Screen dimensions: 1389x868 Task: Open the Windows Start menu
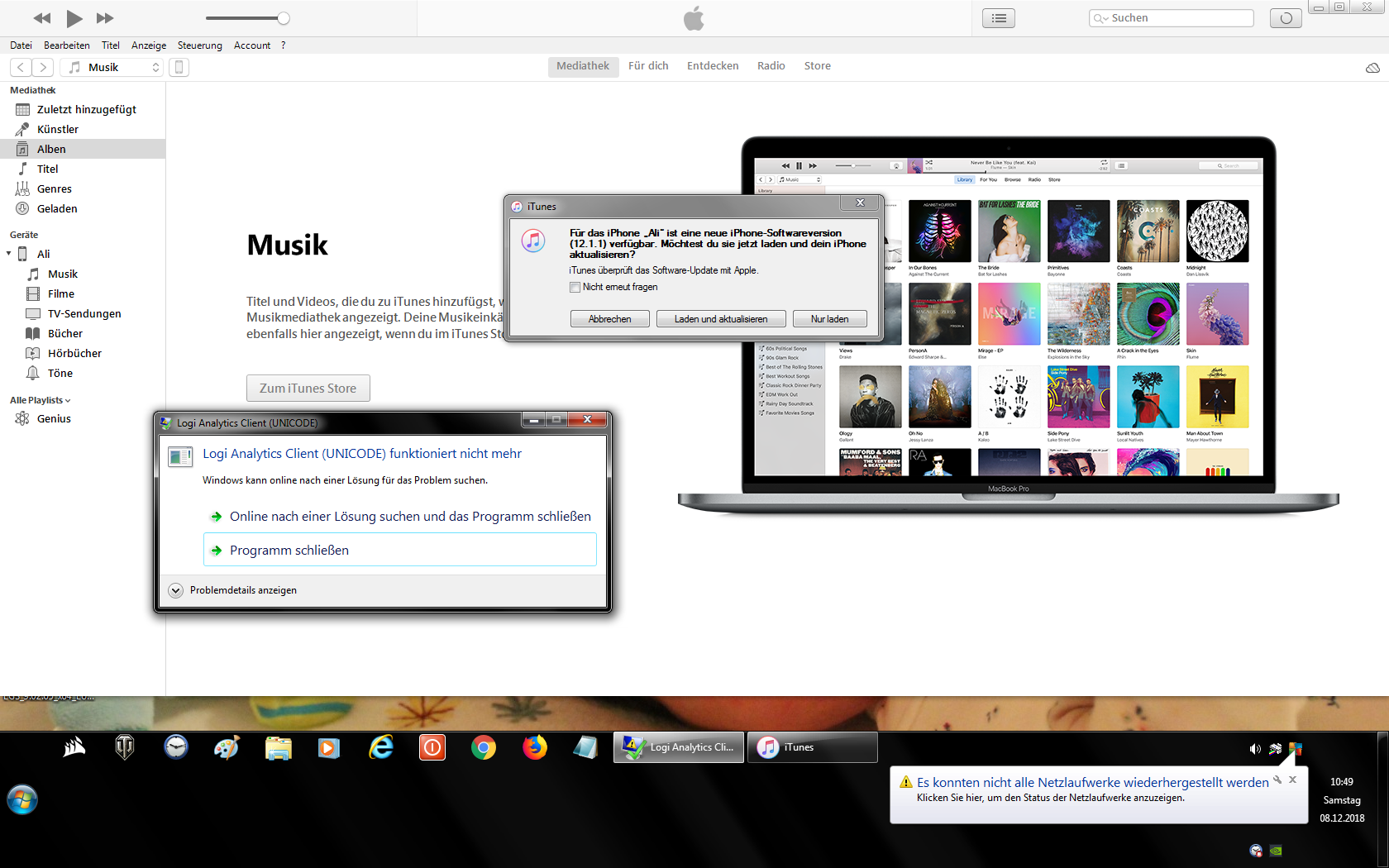click(x=22, y=799)
